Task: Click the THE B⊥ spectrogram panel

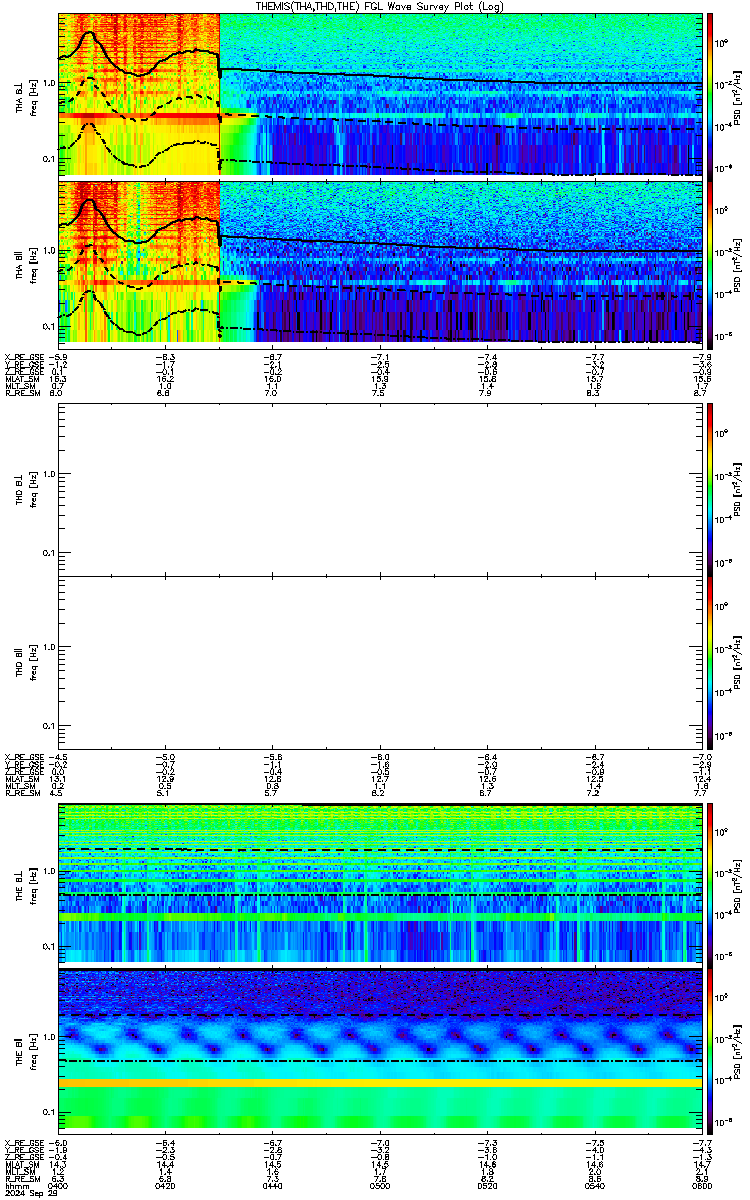Action: pos(380,882)
